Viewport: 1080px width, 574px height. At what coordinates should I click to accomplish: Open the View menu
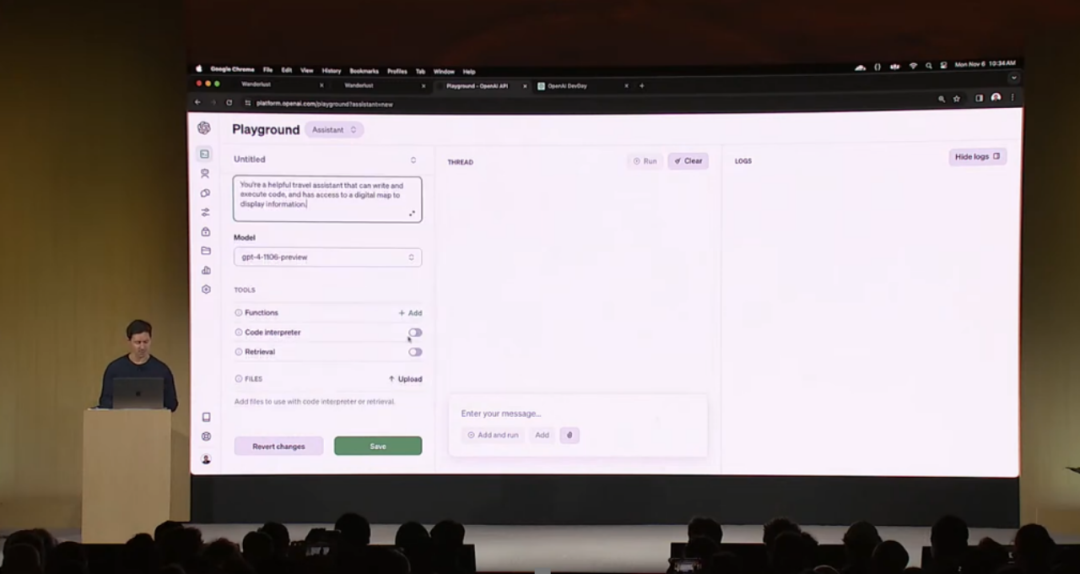click(x=307, y=70)
